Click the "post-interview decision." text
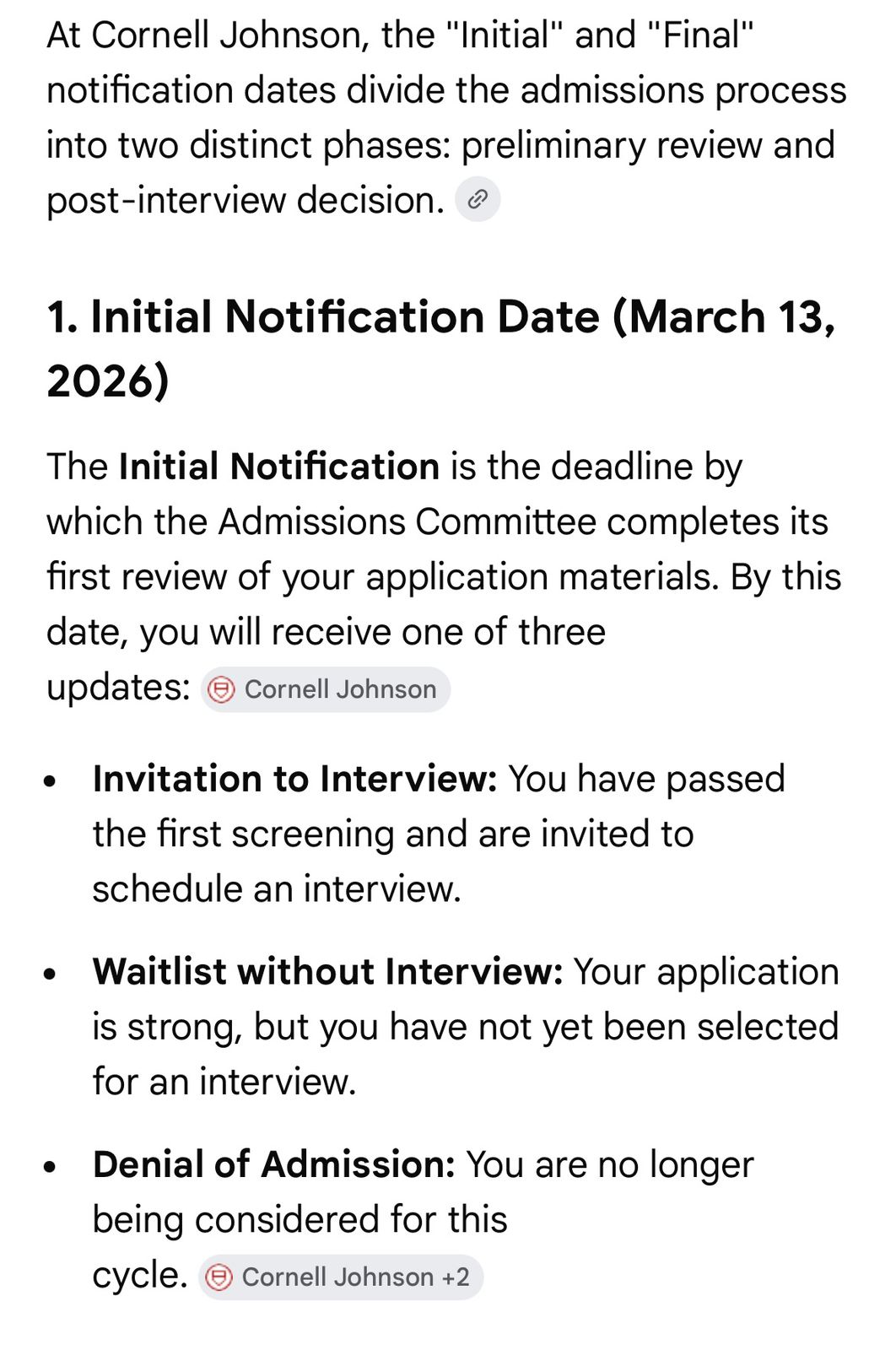 coord(245,201)
